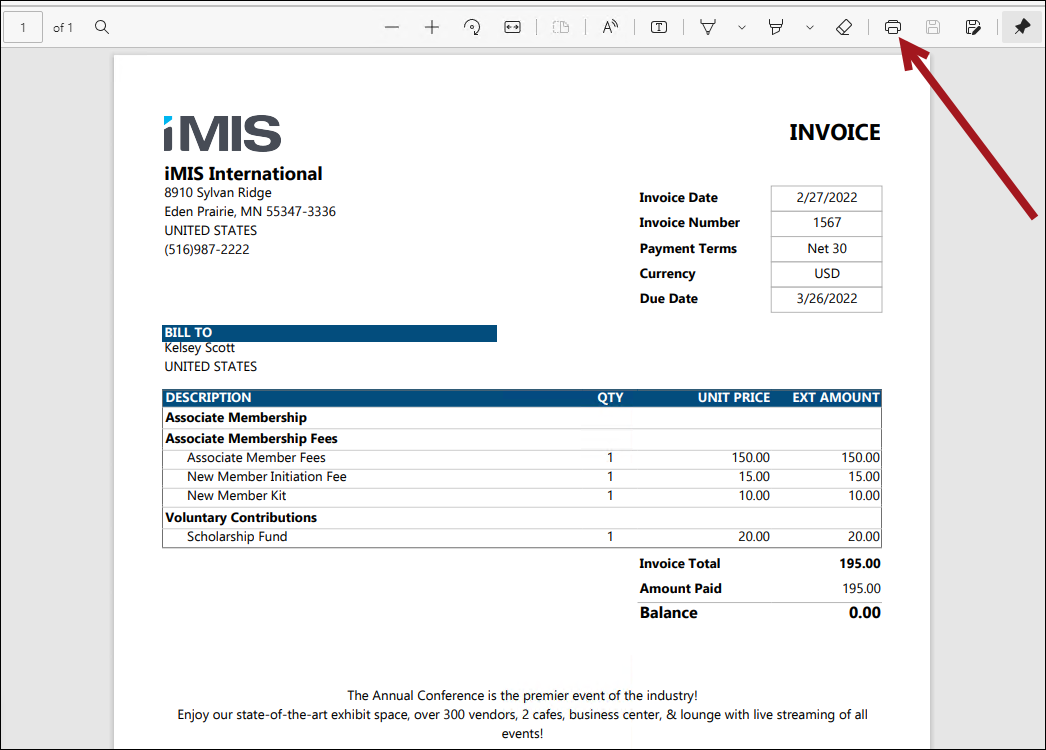Image resolution: width=1046 pixels, height=750 pixels.
Task: Click the Save as icon
Action: click(x=973, y=27)
